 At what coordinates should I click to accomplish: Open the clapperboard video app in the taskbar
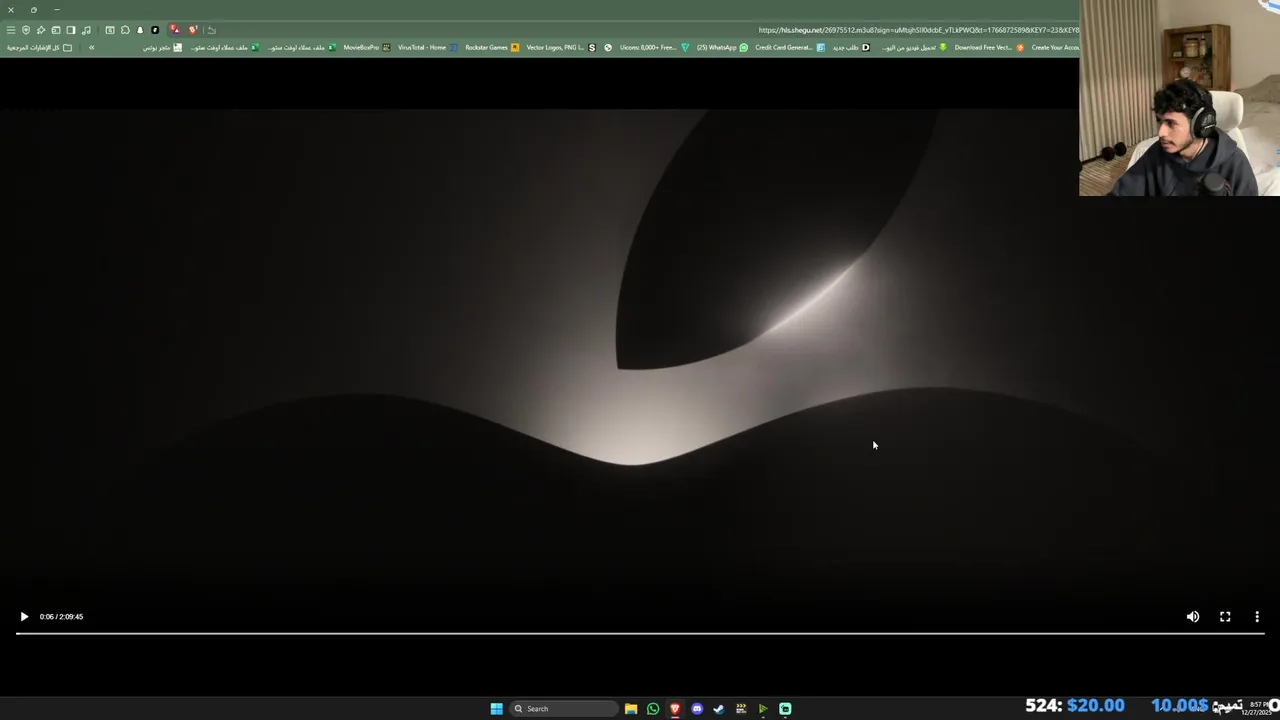coord(741,709)
